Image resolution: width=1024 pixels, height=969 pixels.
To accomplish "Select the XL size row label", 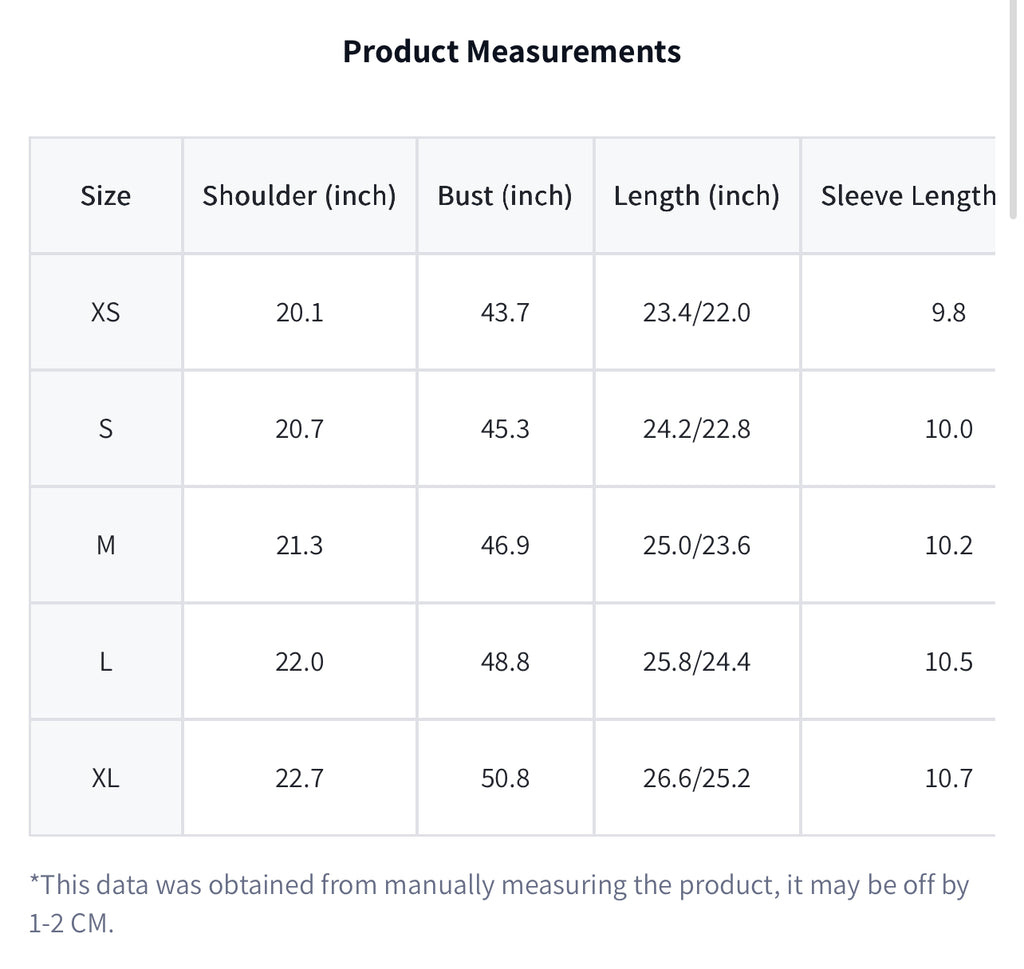I will pos(105,778).
